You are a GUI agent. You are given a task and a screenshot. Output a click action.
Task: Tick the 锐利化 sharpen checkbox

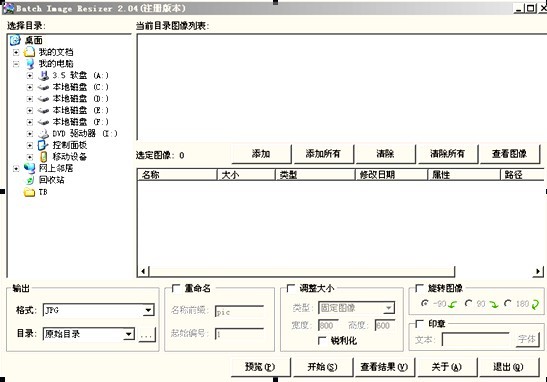pyautogui.click(x=322, y=340)
